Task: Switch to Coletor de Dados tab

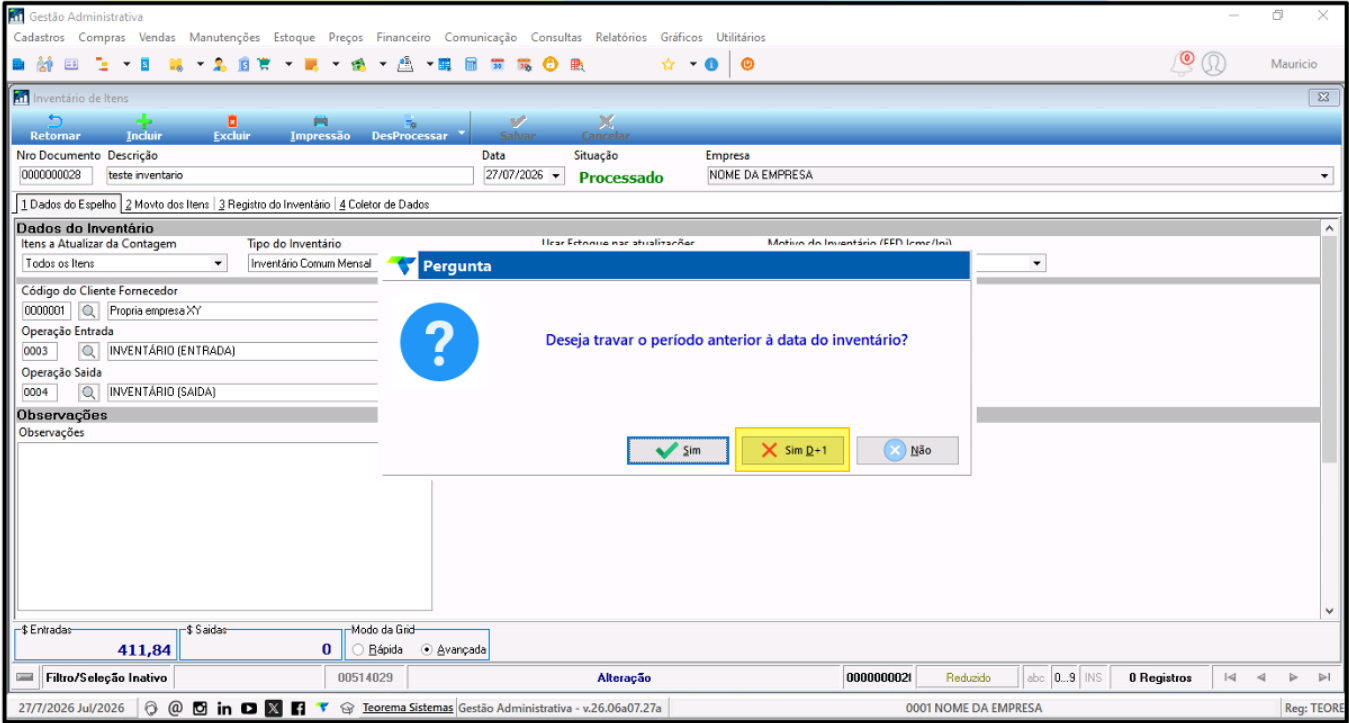Action: coord(384,204)
